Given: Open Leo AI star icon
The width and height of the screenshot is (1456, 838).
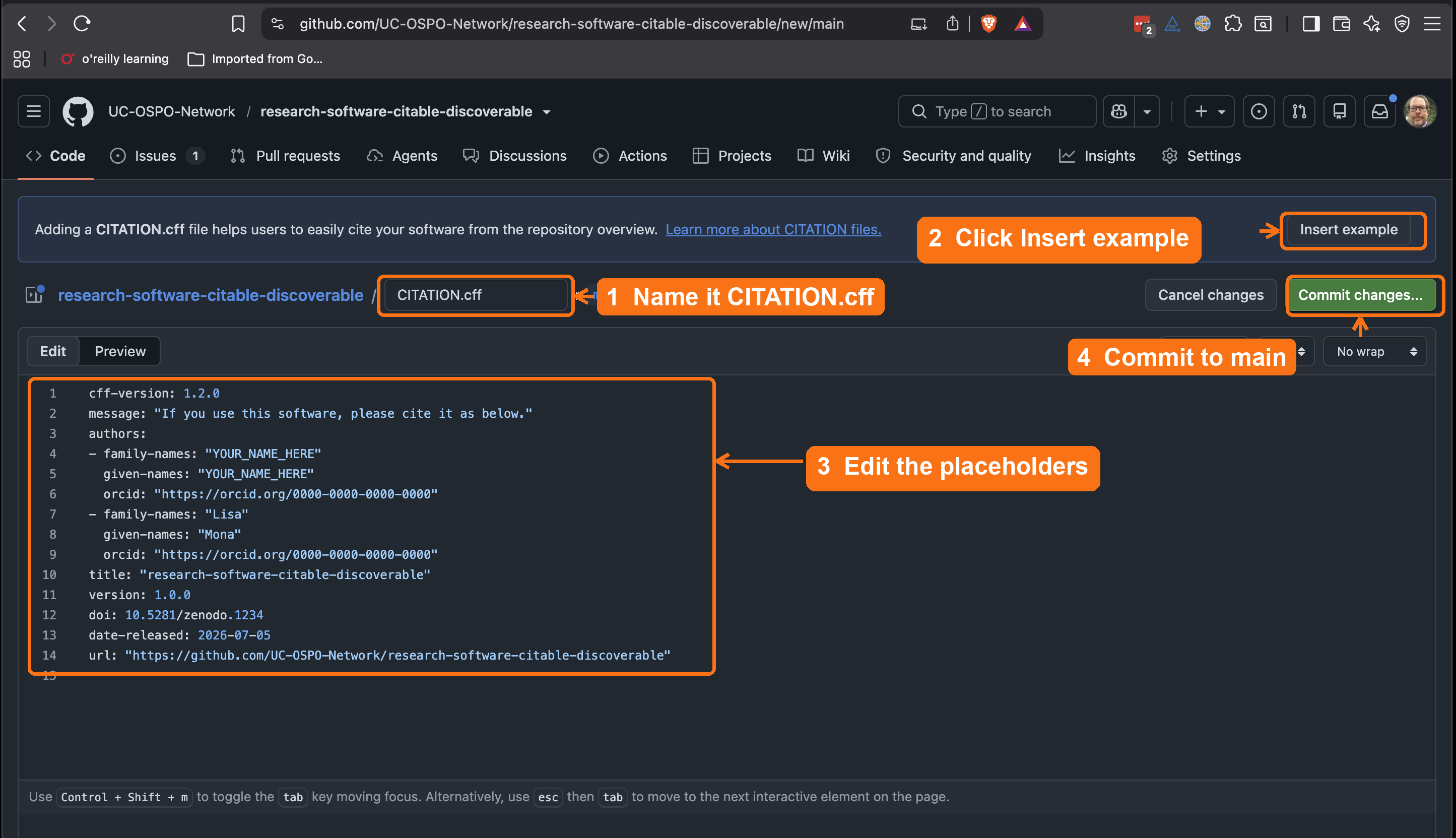Looking at the screenshot, I should tap(1371, 24).
